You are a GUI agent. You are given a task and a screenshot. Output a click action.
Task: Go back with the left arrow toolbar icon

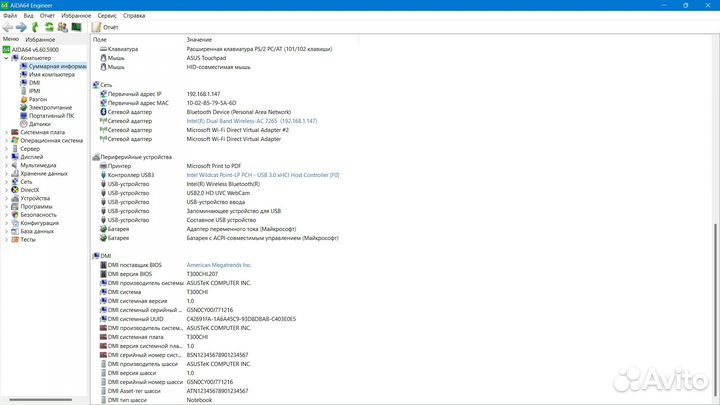tap(8, 27)
